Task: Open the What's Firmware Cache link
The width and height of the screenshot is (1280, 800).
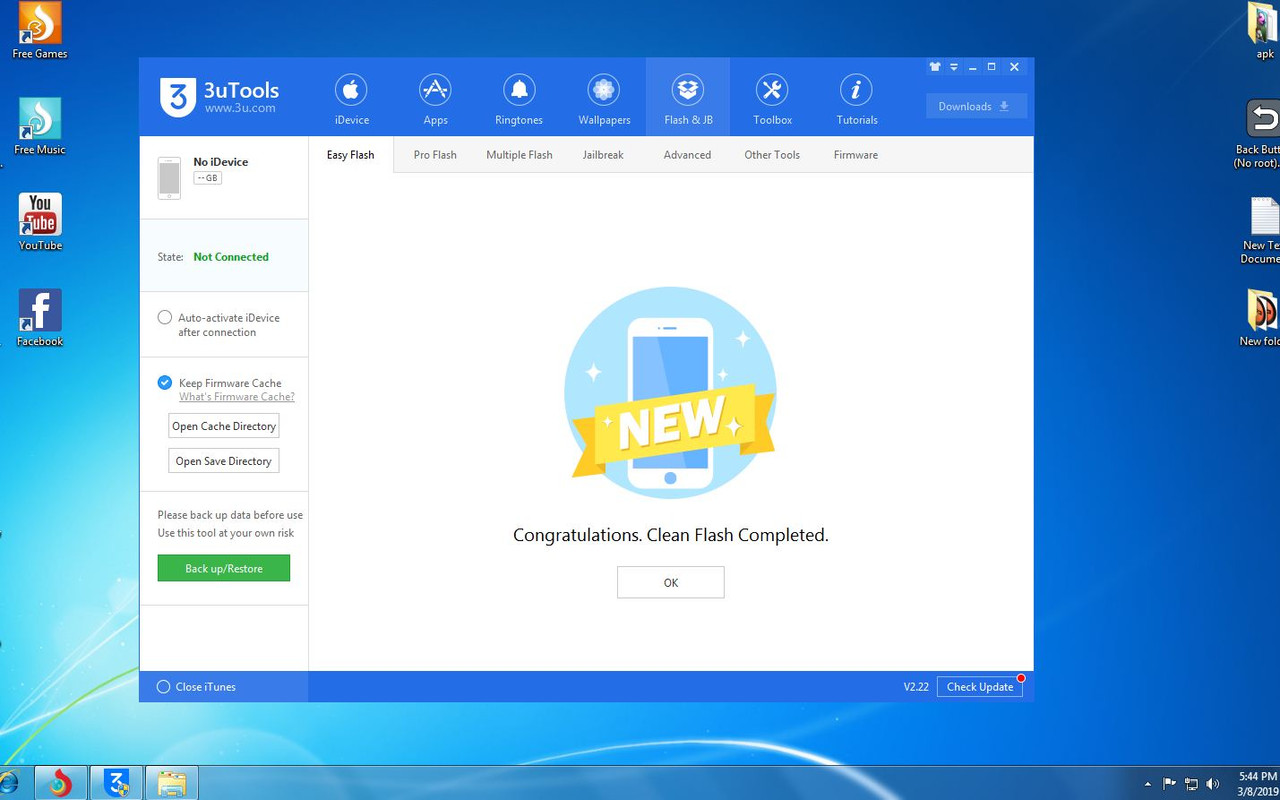Action: 237,397
